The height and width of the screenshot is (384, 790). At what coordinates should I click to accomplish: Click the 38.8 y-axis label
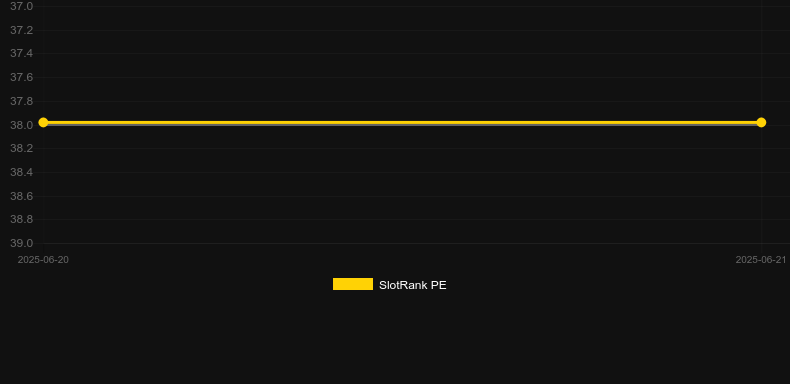[x=22, y=220]
